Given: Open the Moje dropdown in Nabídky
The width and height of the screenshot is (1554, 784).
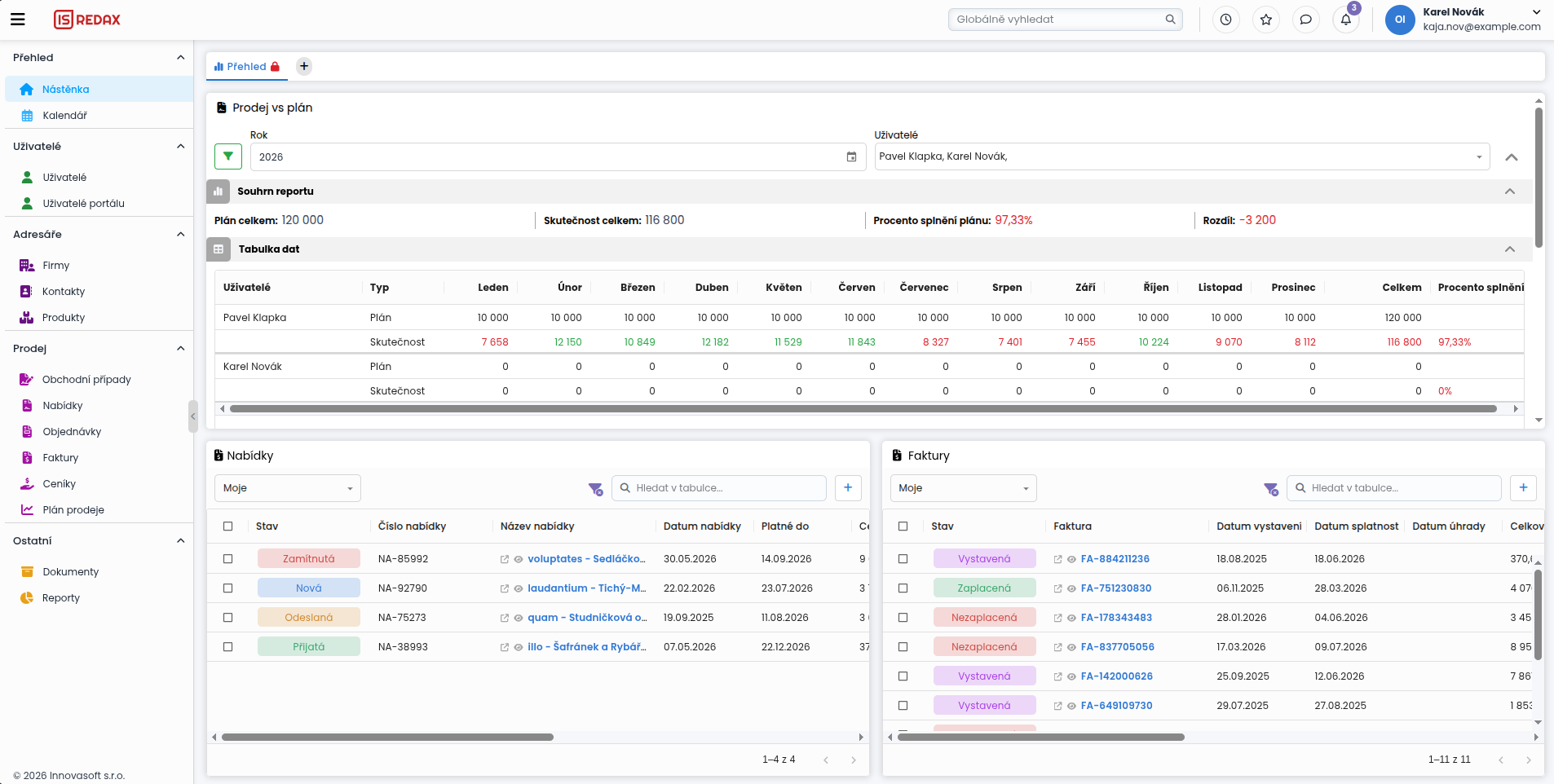Looking at the screenshot, I should pos(287,488).
